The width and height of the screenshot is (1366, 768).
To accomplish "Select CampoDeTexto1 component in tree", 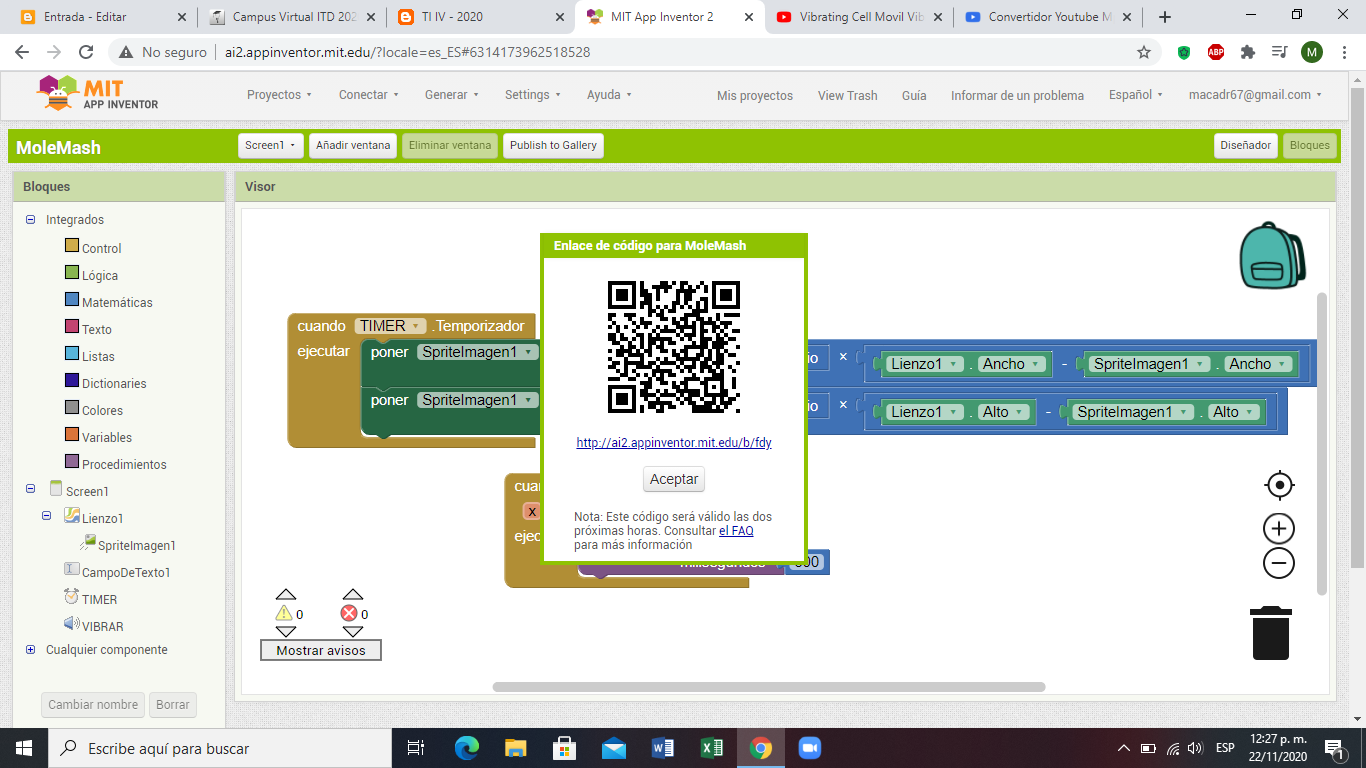I will click(x=126, y=572).
